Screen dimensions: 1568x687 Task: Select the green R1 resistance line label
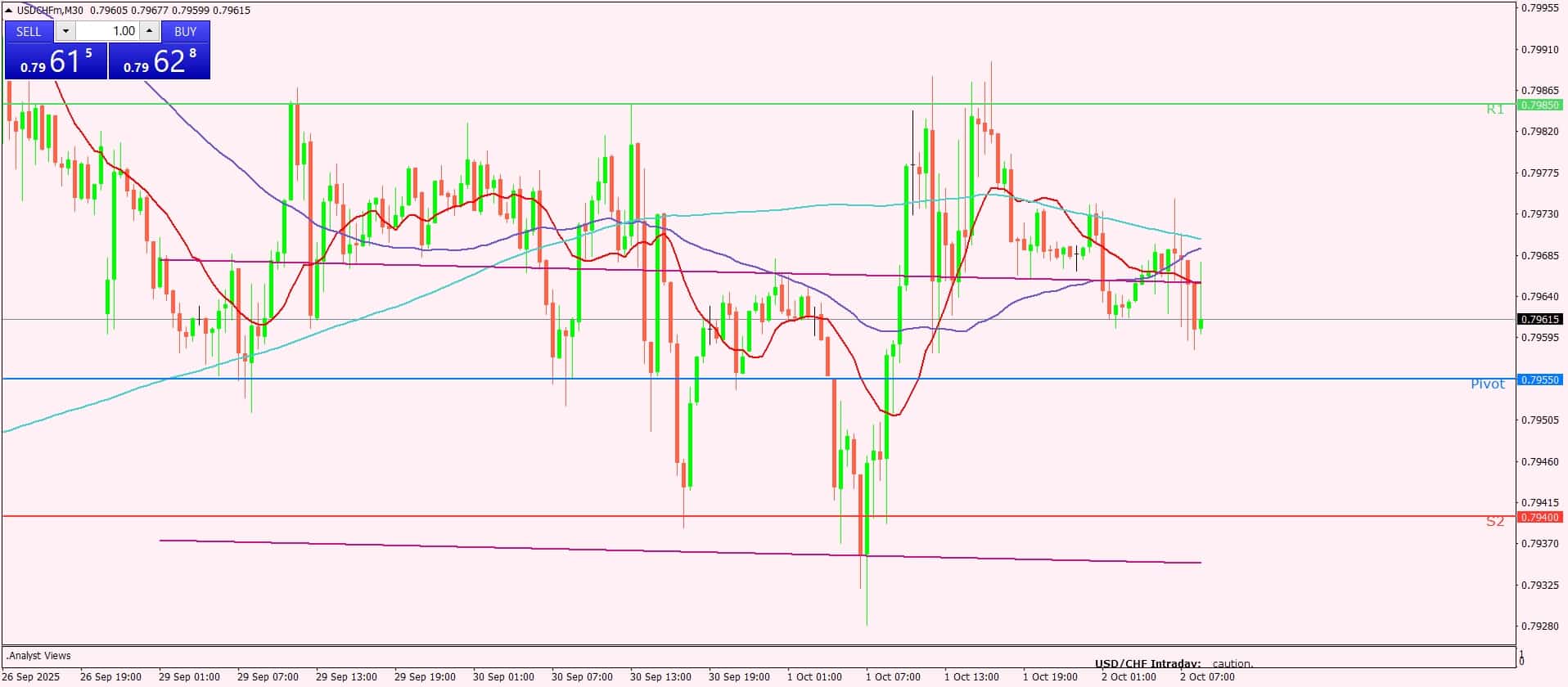1495,109
